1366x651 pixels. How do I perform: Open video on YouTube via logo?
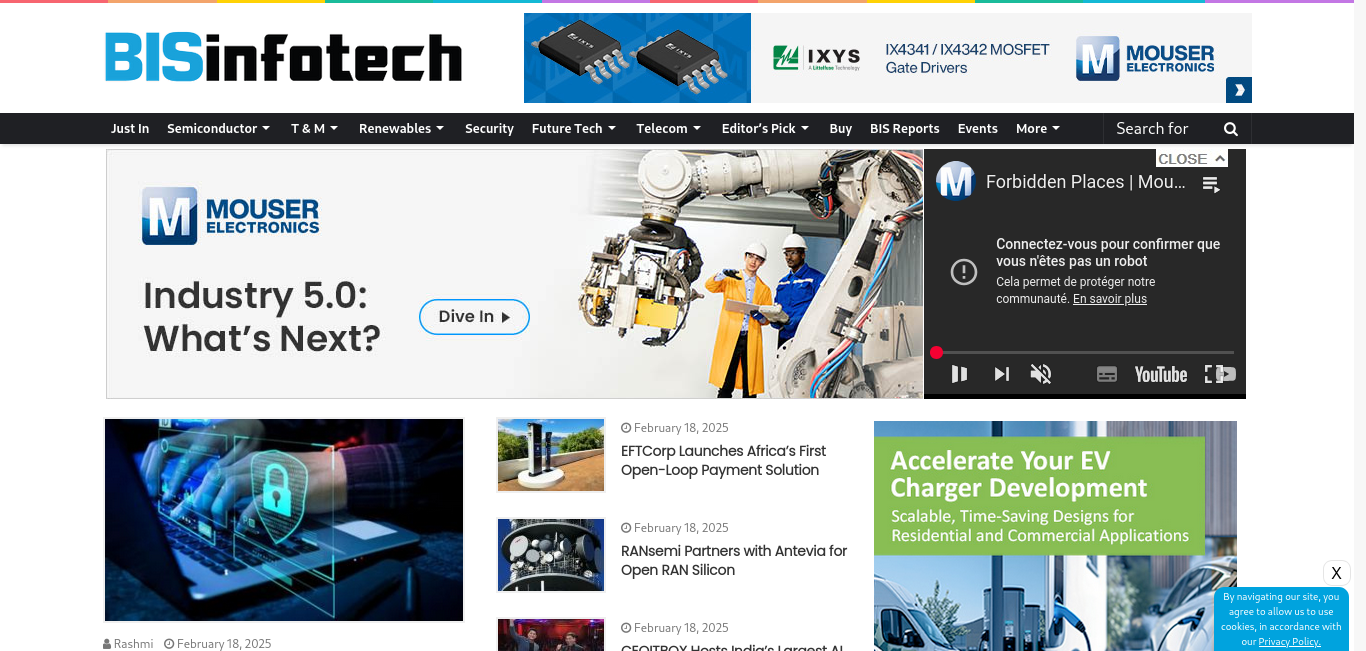1161,374
